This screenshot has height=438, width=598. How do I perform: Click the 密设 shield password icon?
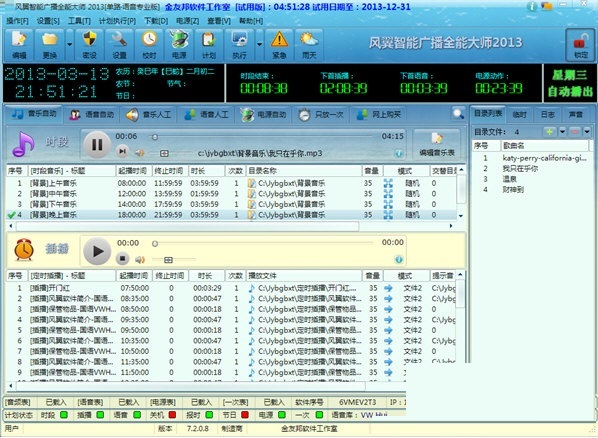tap(90, 45)
